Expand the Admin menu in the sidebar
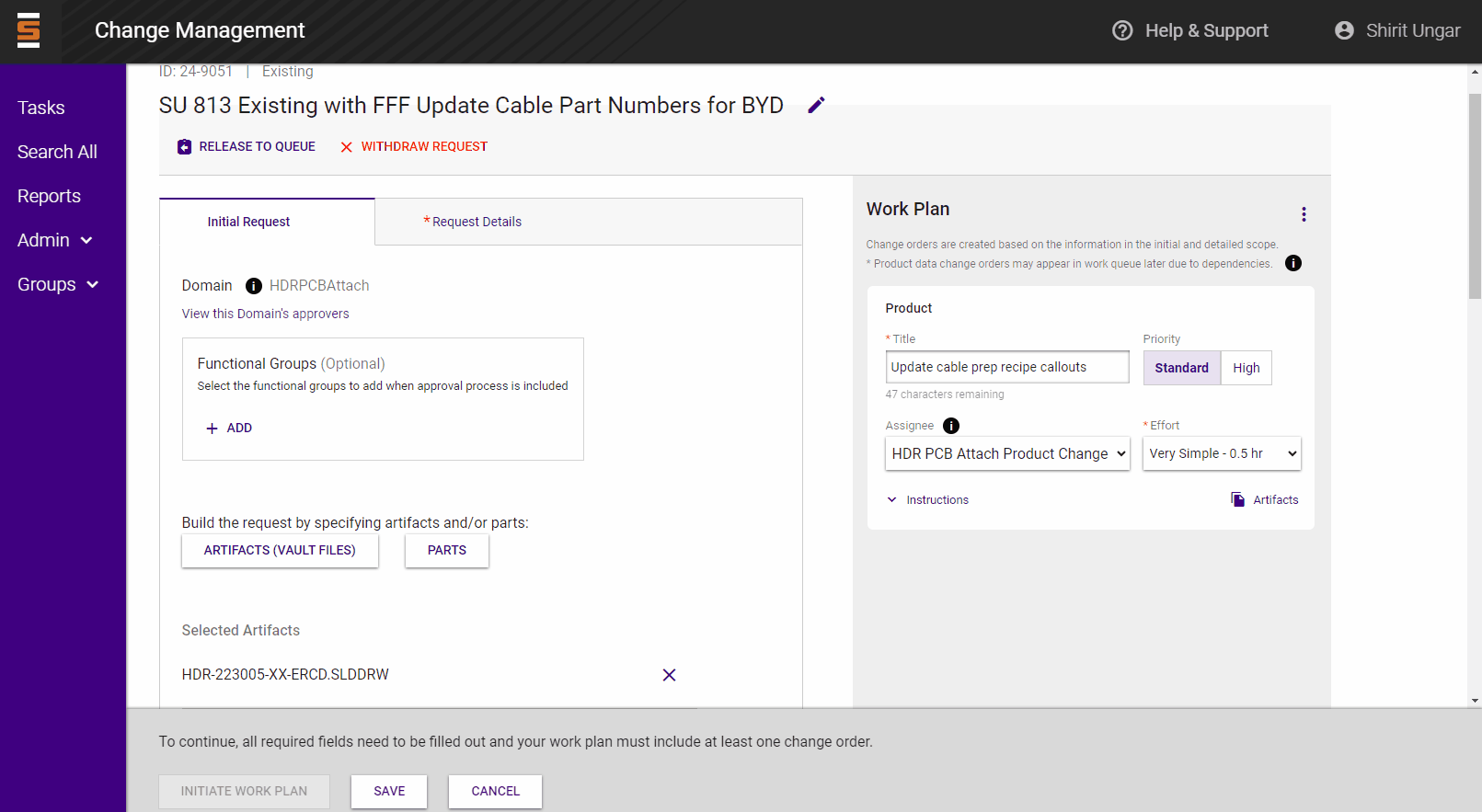This screenshot has height=812, width=1482. (54, 240)
